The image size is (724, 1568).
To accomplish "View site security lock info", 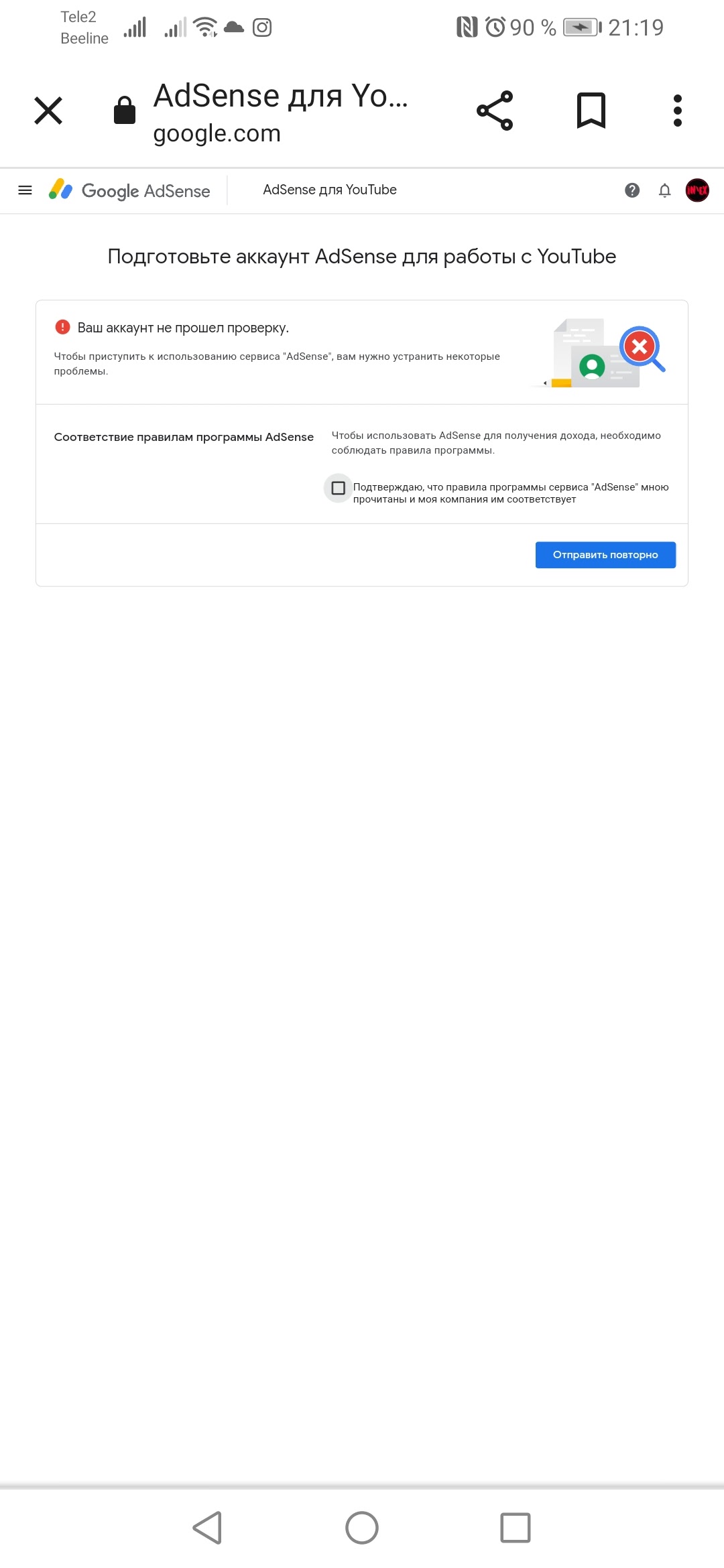I will pos(125,110).
